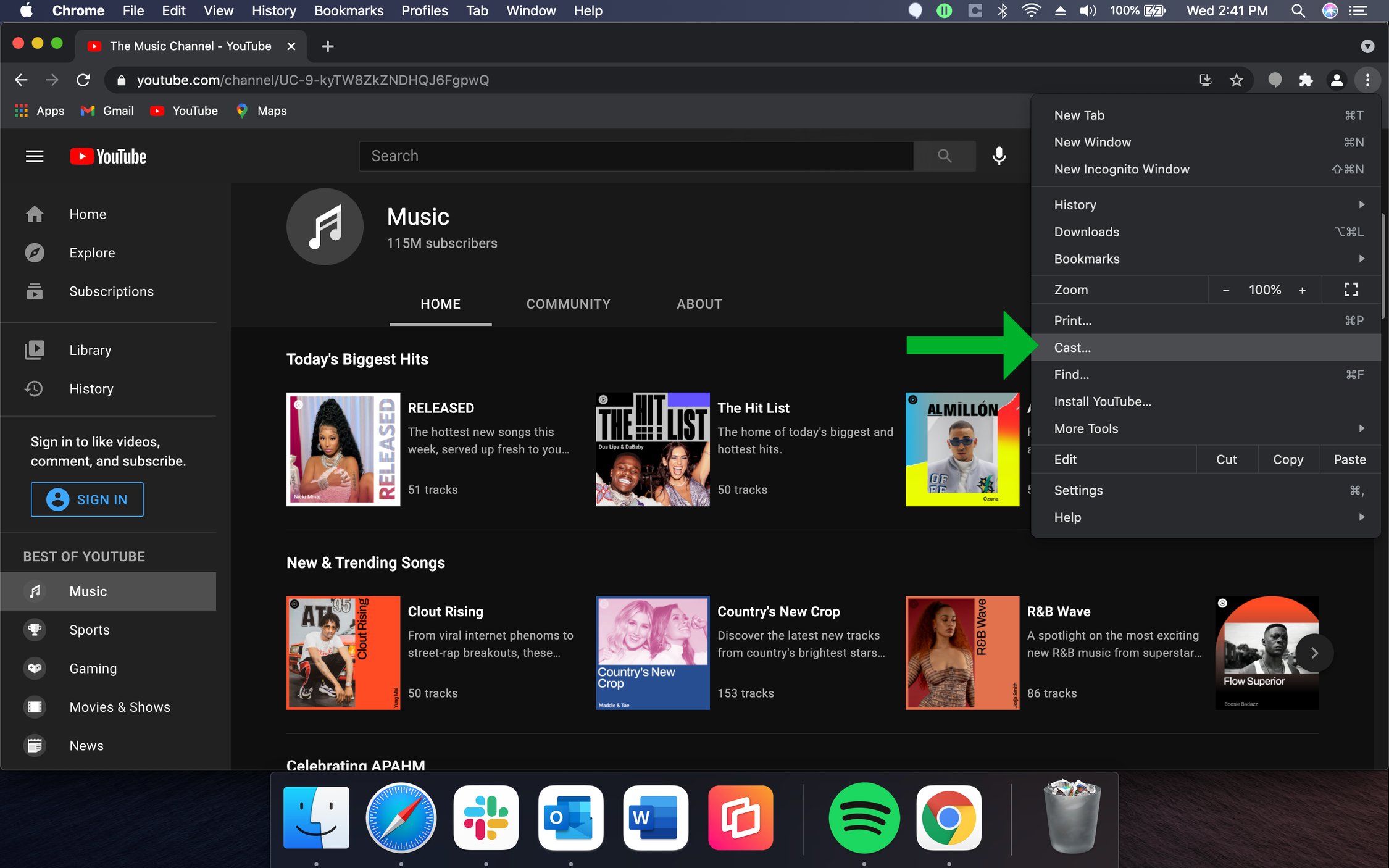The image size is (1389, 868).
Task: Click the Subscriptions sidebar icon
Action: tap(34, 291)
